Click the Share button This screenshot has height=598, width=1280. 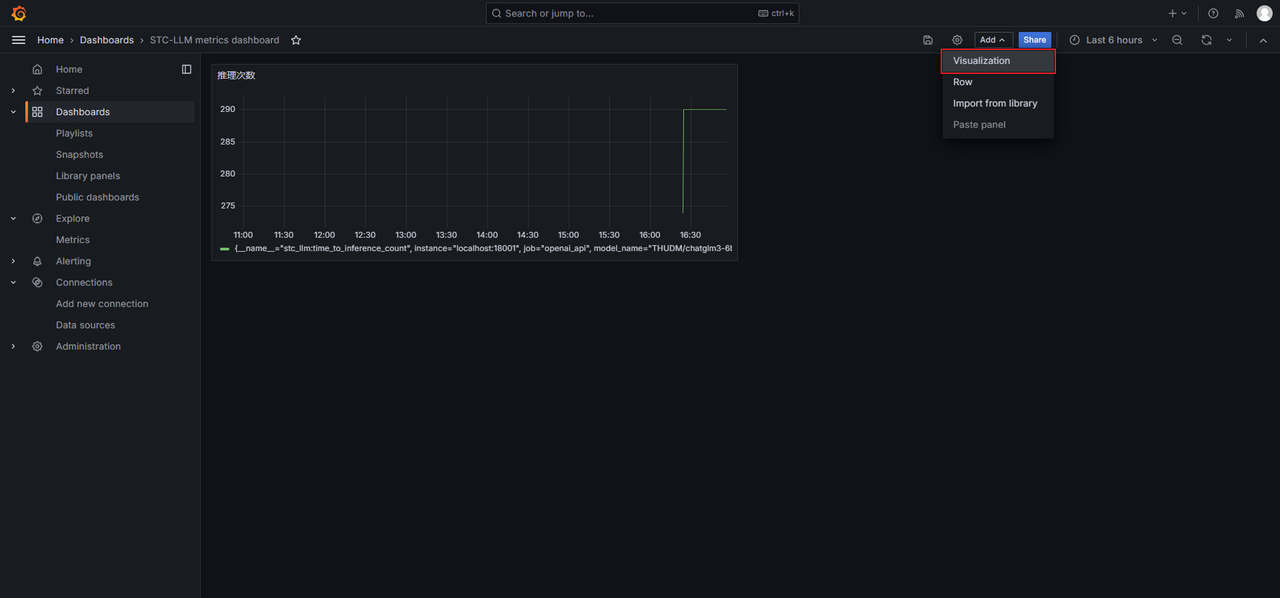[x=1034, y=40]
